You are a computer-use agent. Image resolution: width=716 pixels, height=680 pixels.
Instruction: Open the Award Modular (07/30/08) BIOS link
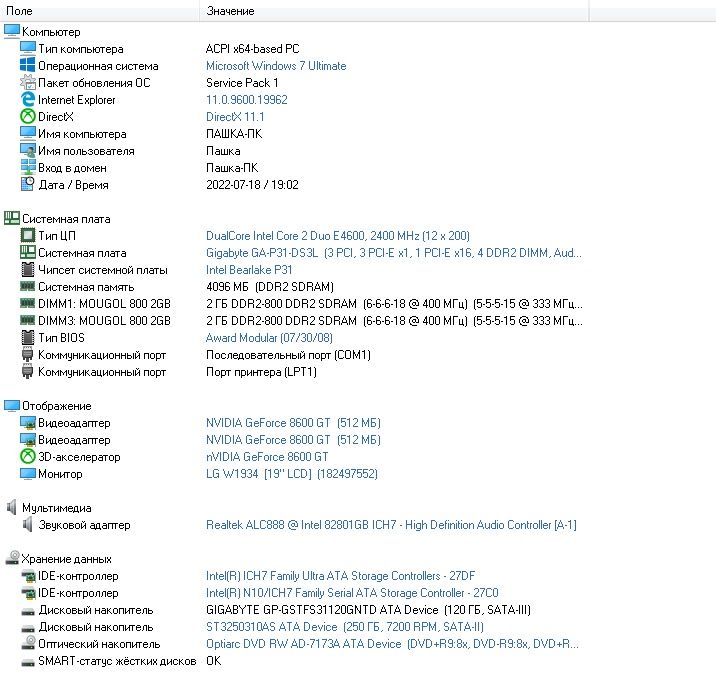(269, 337)
